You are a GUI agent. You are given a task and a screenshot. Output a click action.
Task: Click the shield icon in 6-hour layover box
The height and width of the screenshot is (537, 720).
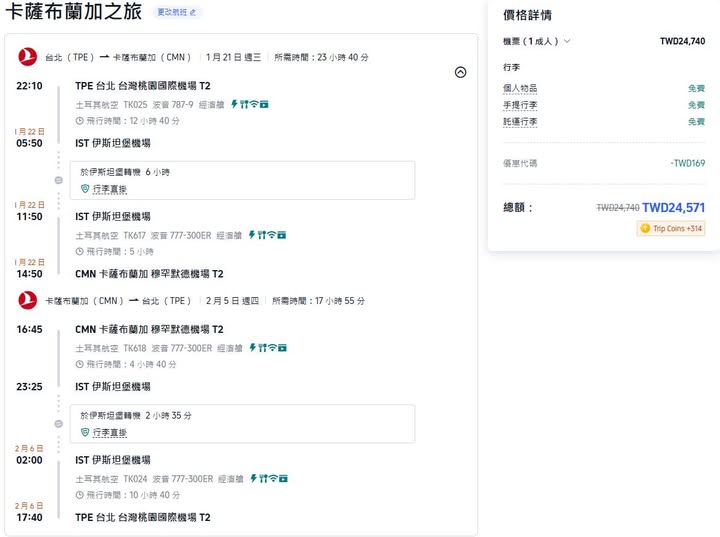coord(85,188)
